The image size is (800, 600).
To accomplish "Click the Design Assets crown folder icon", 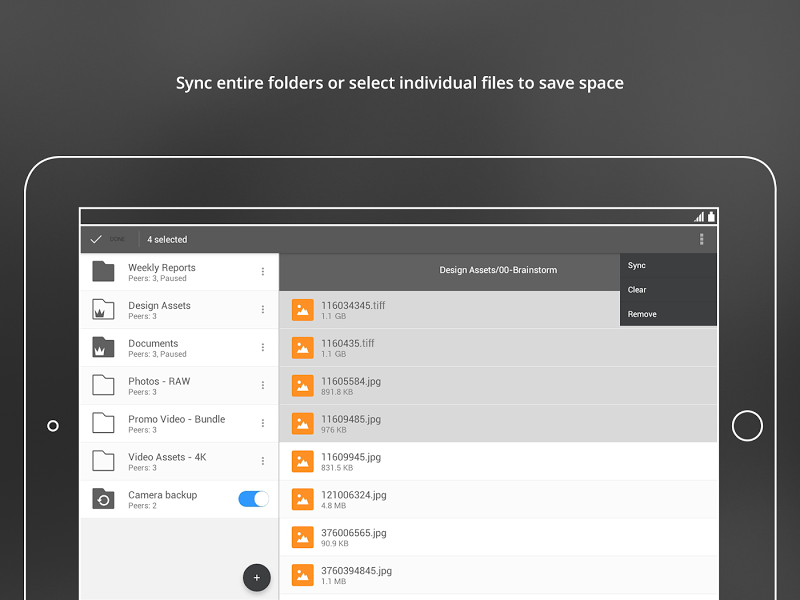I will (x=103, y=309).
